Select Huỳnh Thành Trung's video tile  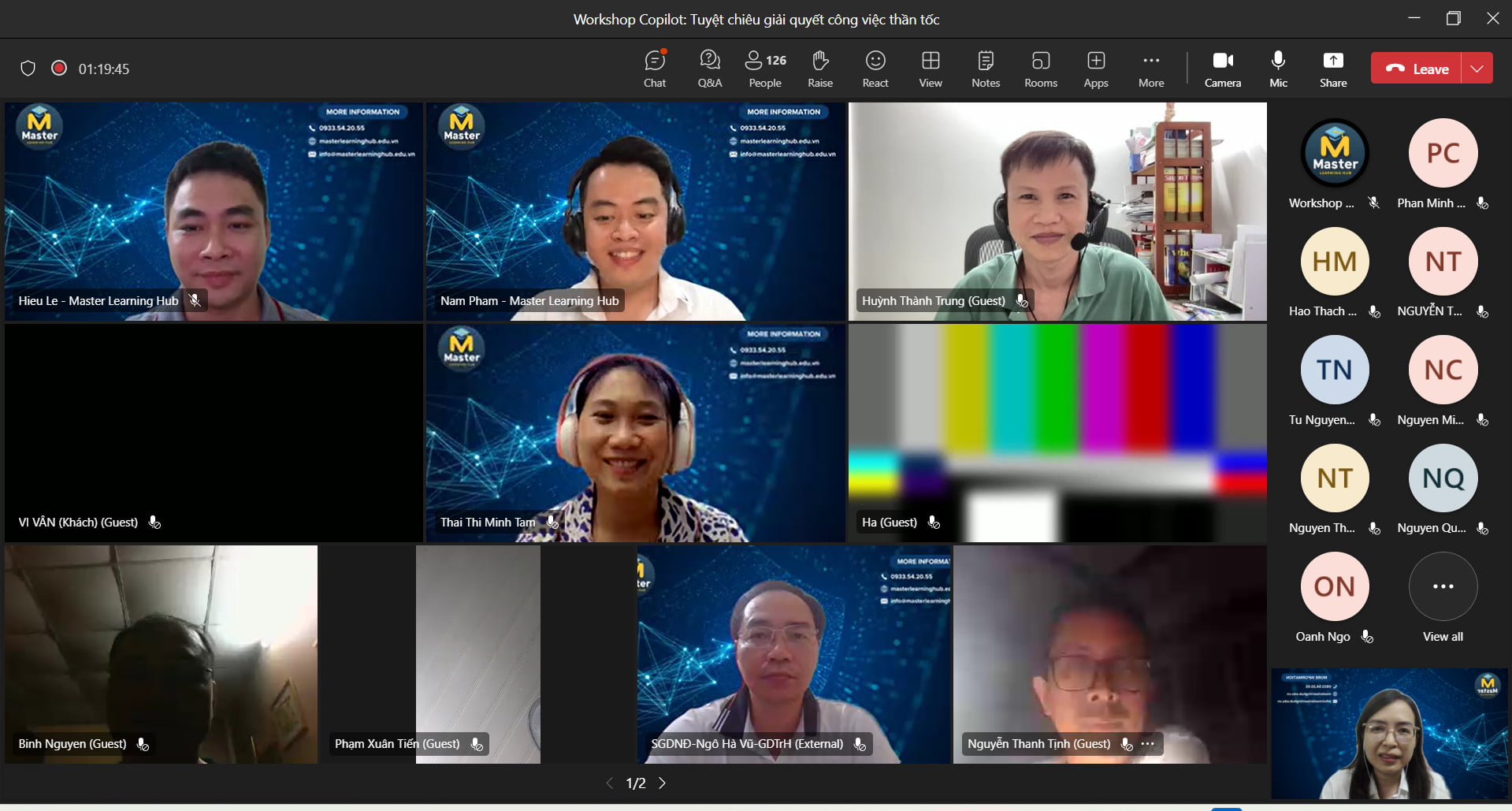coord(1056,211)
